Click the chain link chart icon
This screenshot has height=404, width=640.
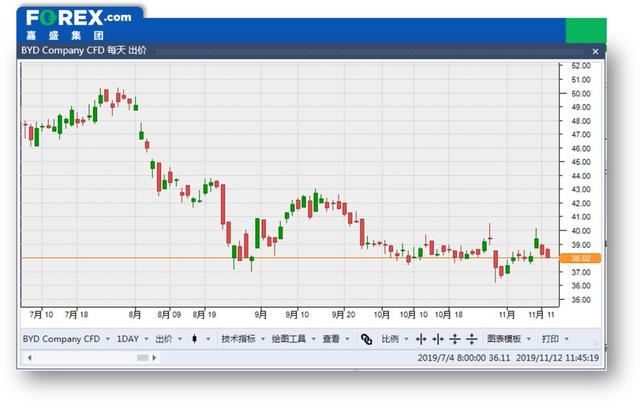click(367, 339)
